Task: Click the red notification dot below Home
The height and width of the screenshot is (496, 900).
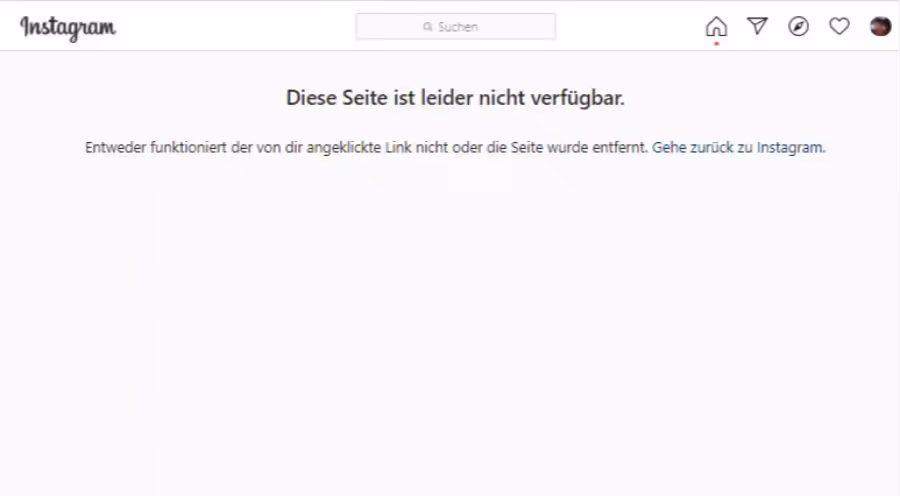Action: click(x=716, y=44)
